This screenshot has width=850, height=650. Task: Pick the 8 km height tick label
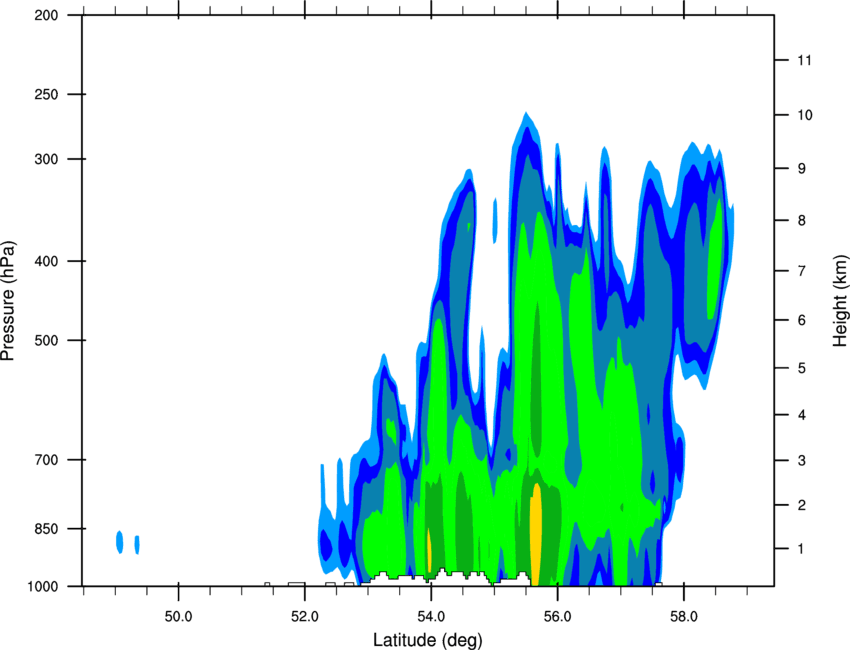point(801,220)
